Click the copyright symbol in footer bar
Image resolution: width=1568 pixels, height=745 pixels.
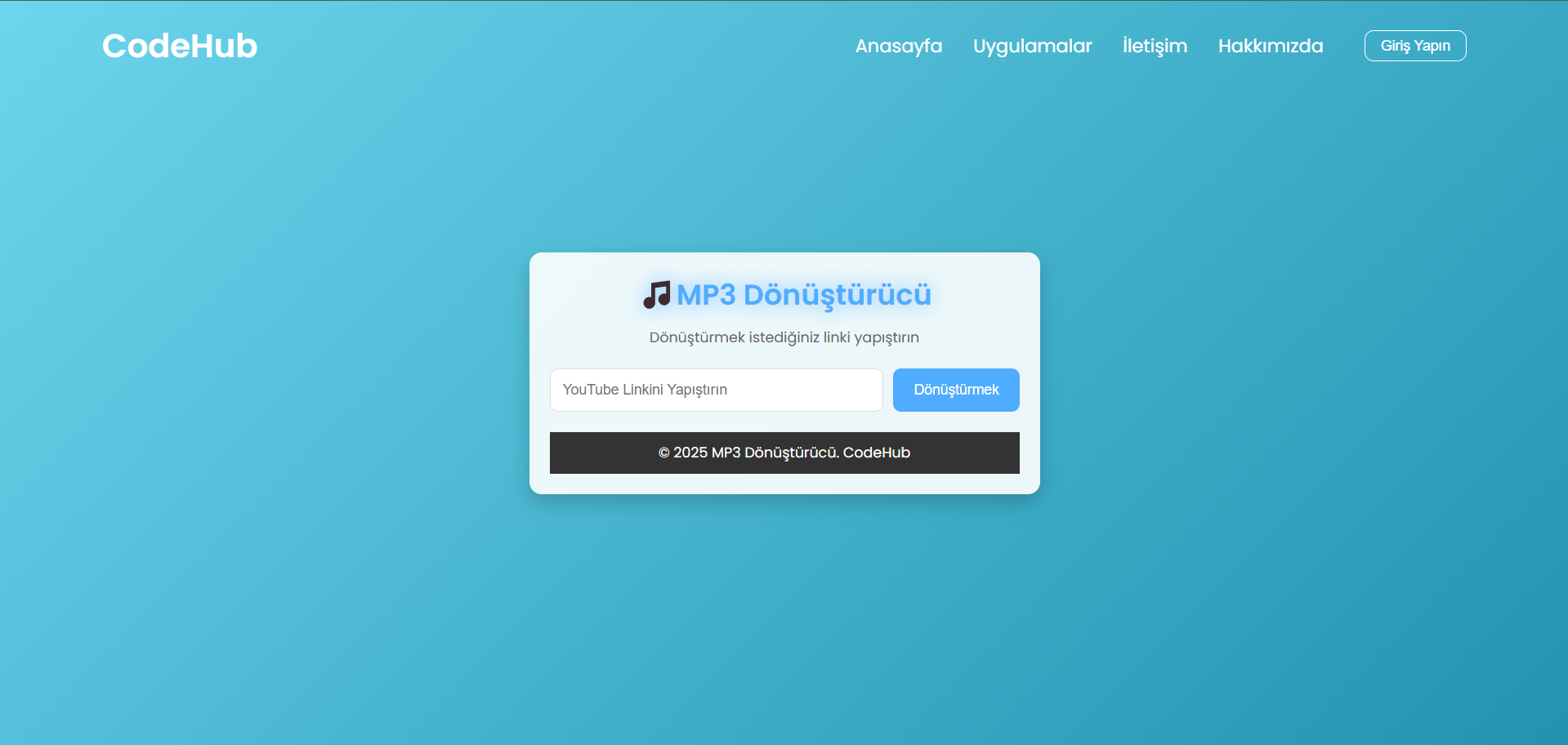click(663, 453)
